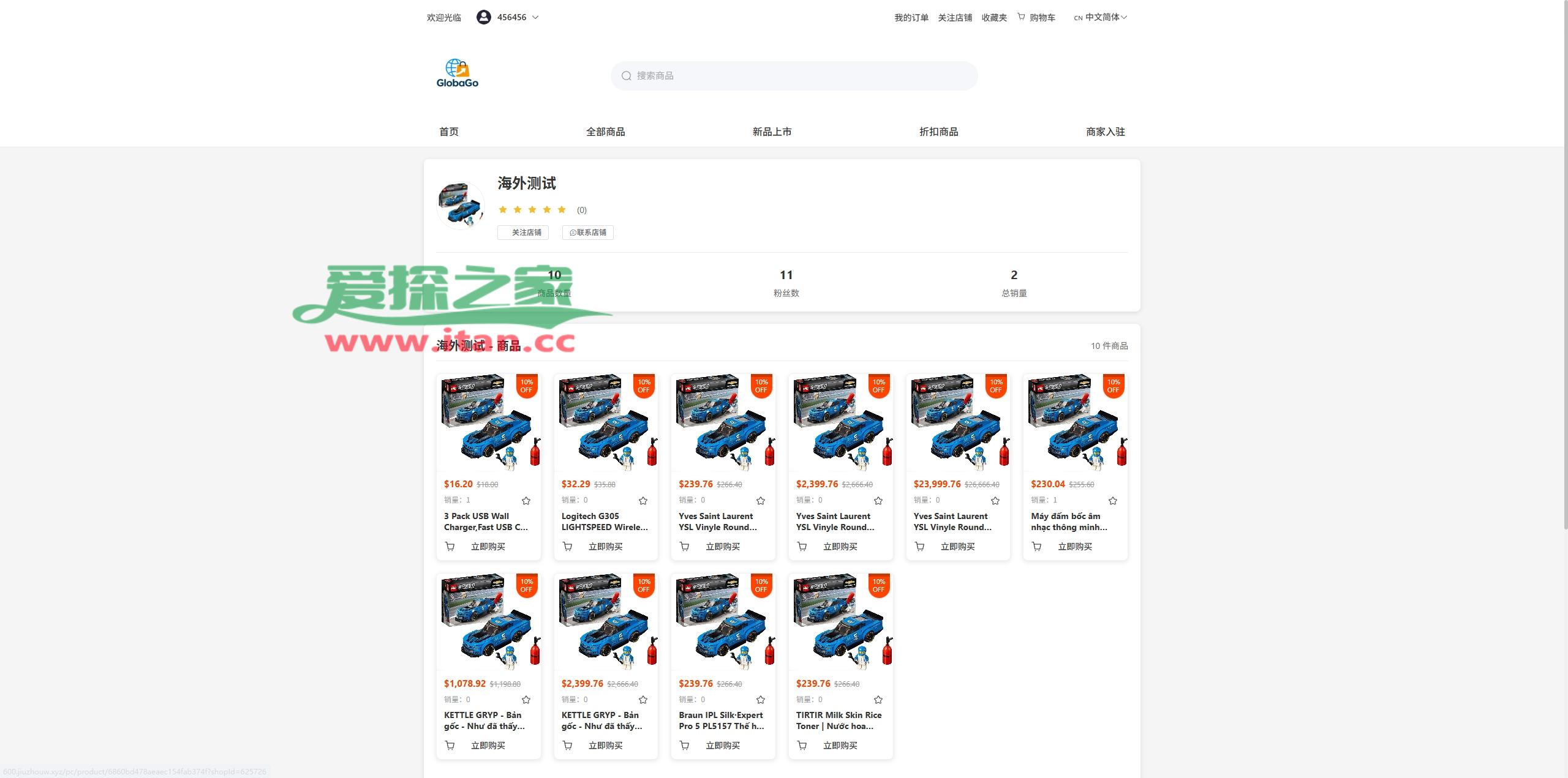Open 关注店铺 link in top bar
The width and height of the screenshot is (1568, 778).
[955, 18]
